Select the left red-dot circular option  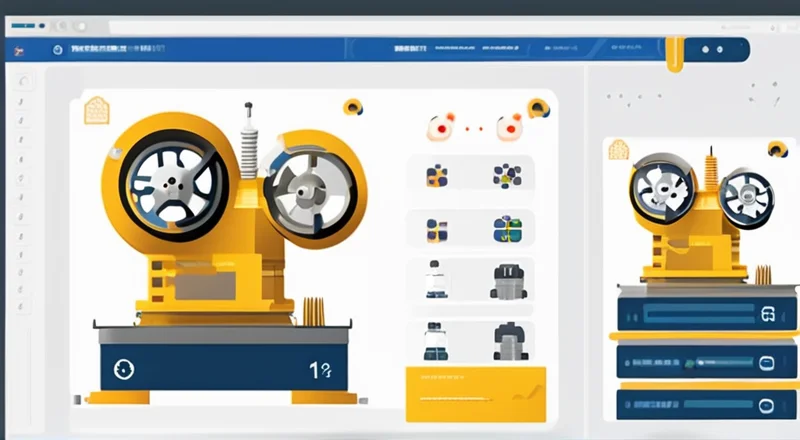click(441, 127)
